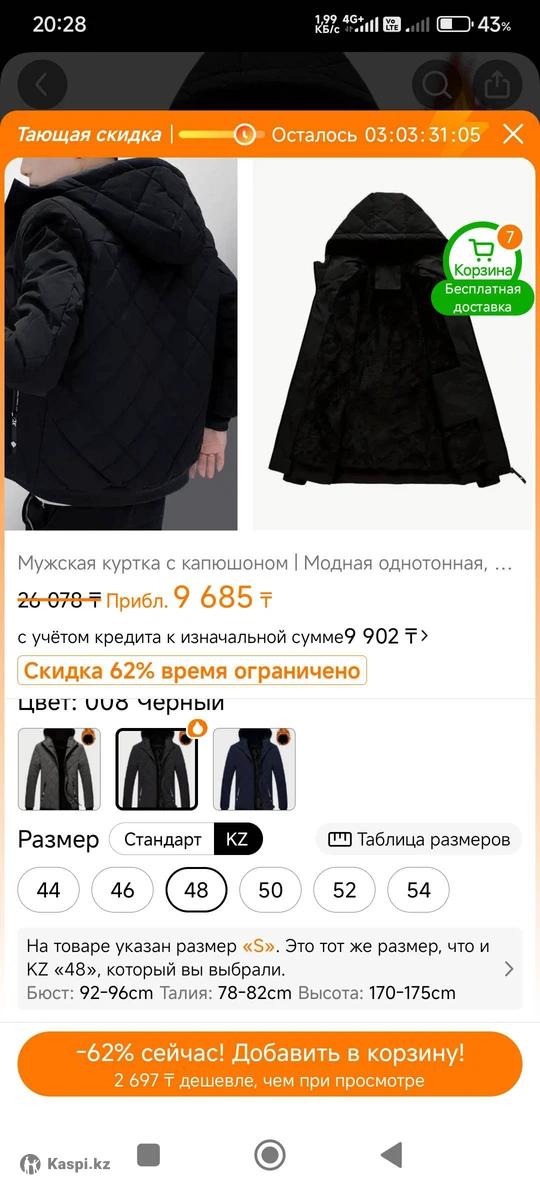
Task: Open the open-jacket product photo
Action: (x=396, y=345)
